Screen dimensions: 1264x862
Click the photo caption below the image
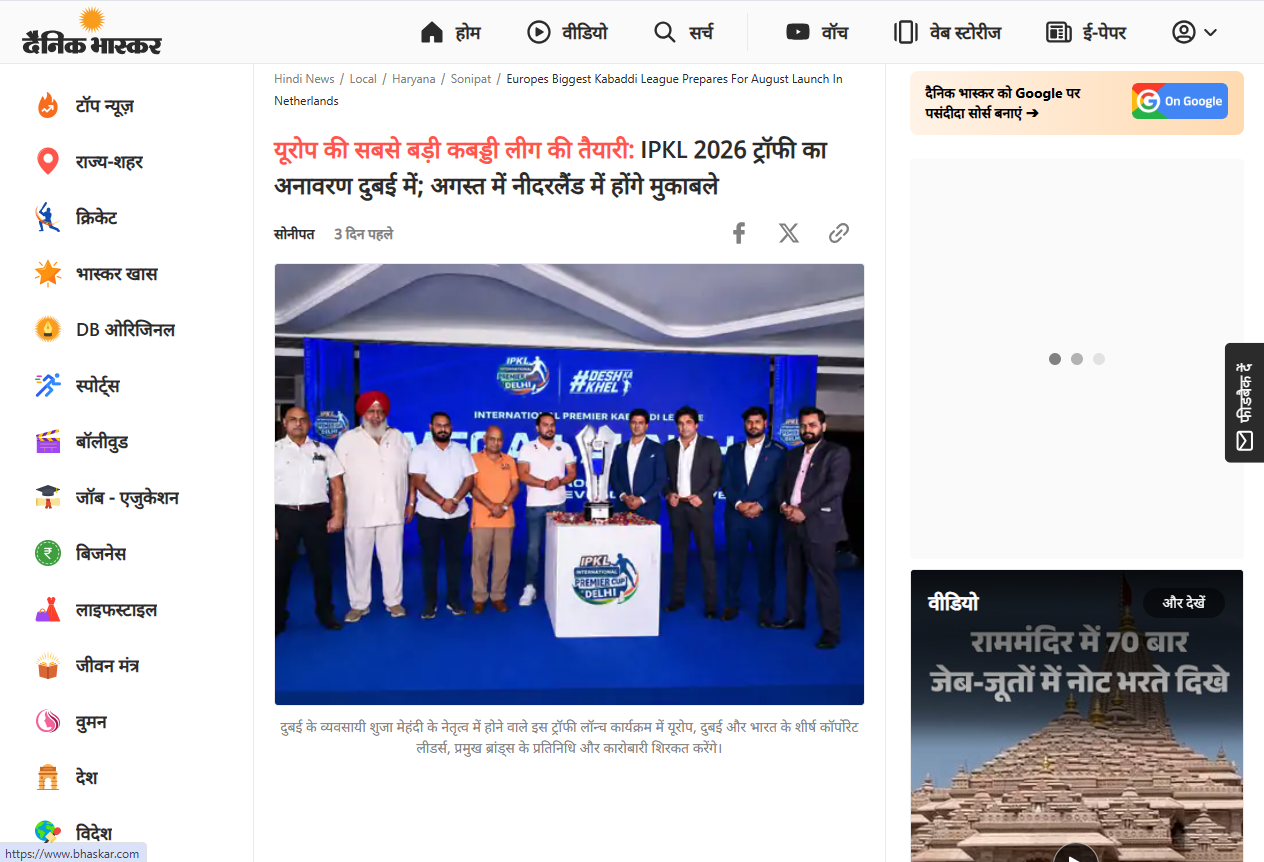tap(569, 737)
